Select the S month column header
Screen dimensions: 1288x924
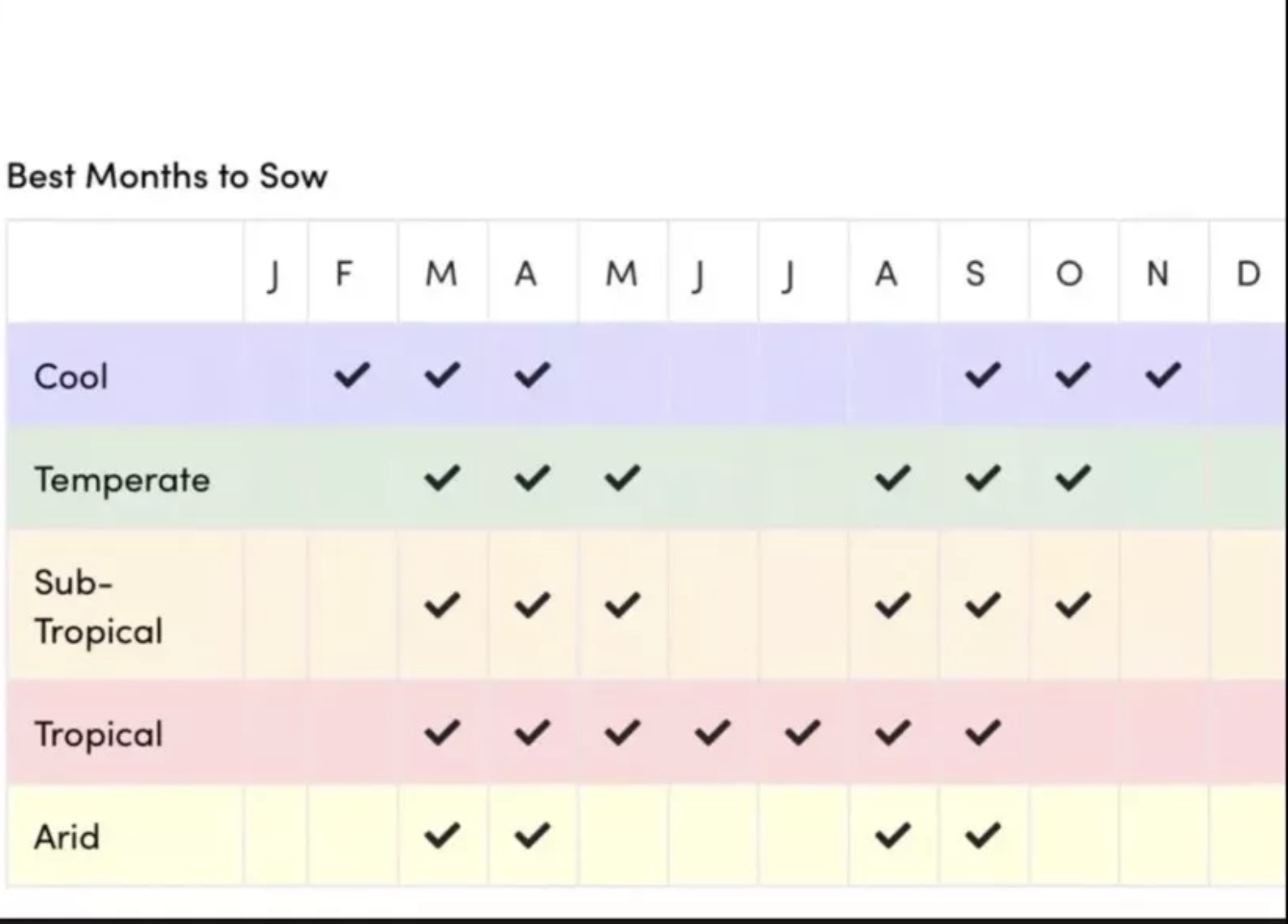pyautogui.click(x=976, y=274)
